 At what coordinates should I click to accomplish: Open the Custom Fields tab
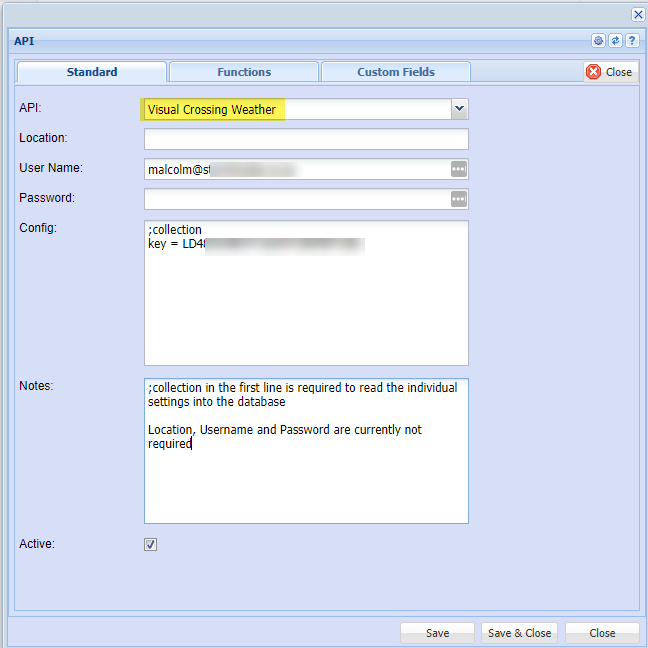click(396, 72)
